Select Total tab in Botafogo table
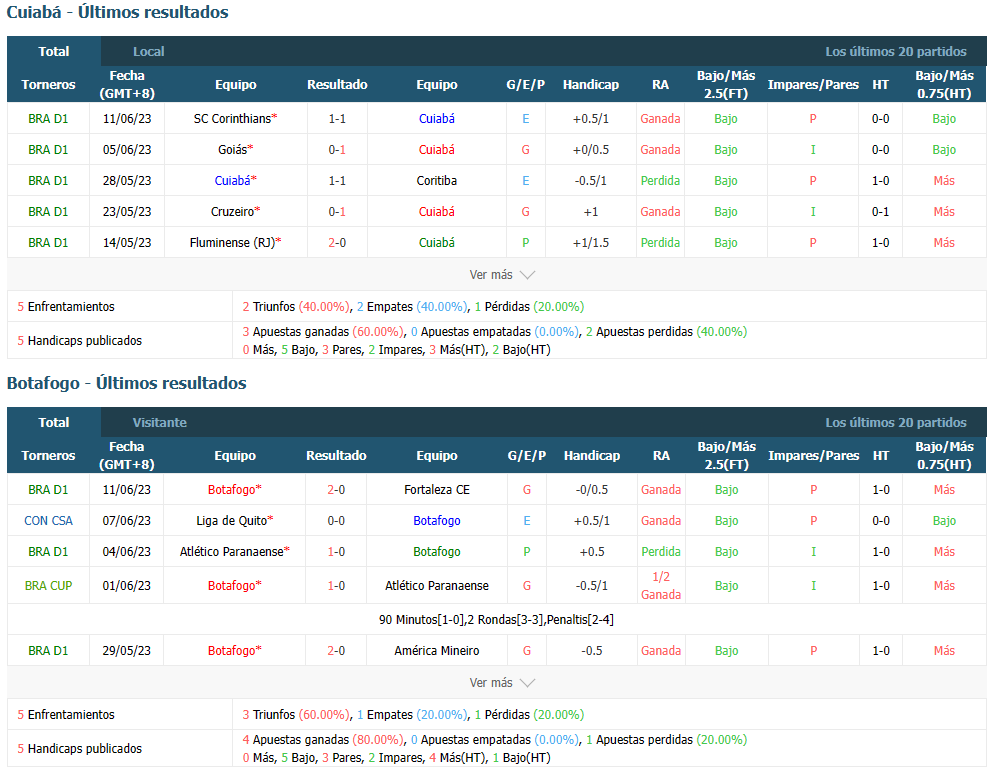This screenshot has width=994, height=773. point(54,422)
